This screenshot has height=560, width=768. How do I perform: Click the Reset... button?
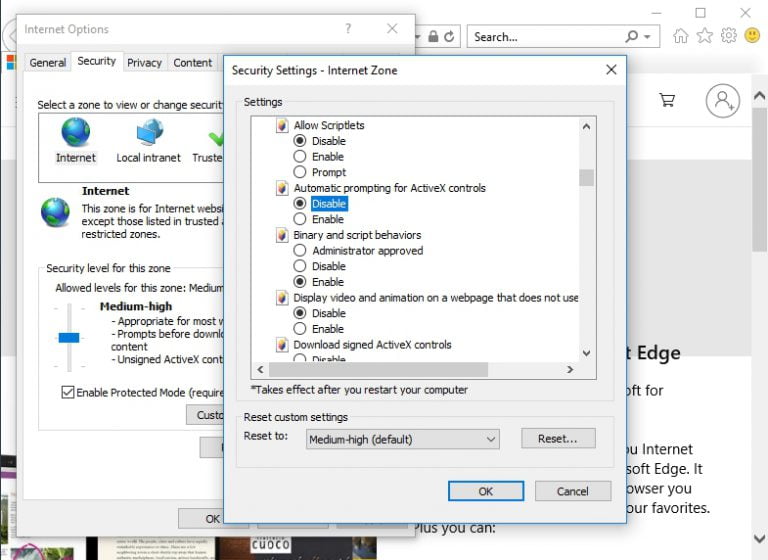point(558,438)
